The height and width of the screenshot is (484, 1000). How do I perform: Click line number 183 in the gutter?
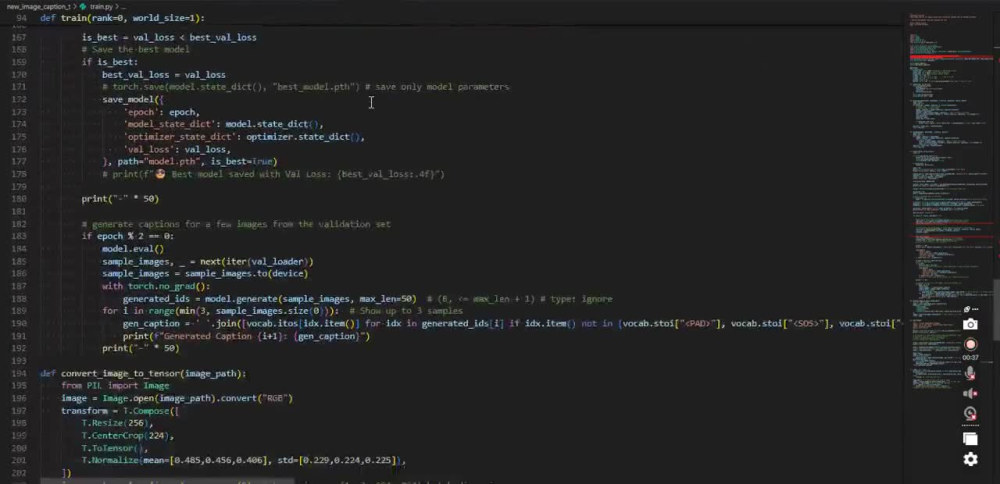tap(19, 236)
